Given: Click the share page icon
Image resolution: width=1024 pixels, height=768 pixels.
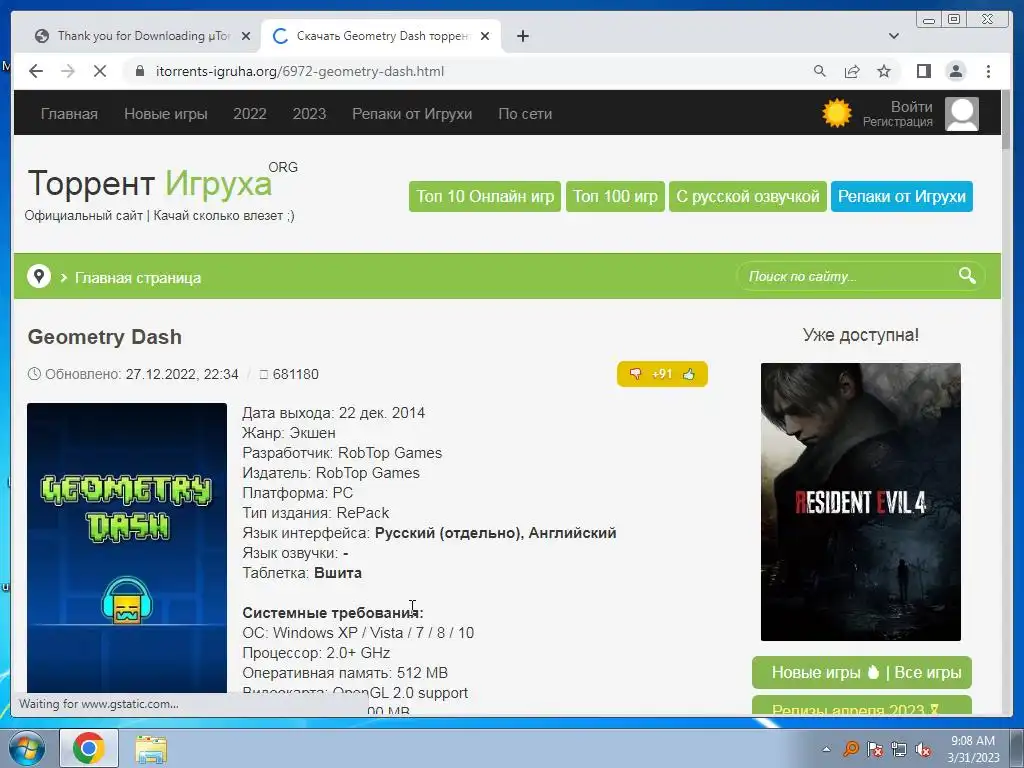Looking at the screenshot, I should (x=852, y=71).
